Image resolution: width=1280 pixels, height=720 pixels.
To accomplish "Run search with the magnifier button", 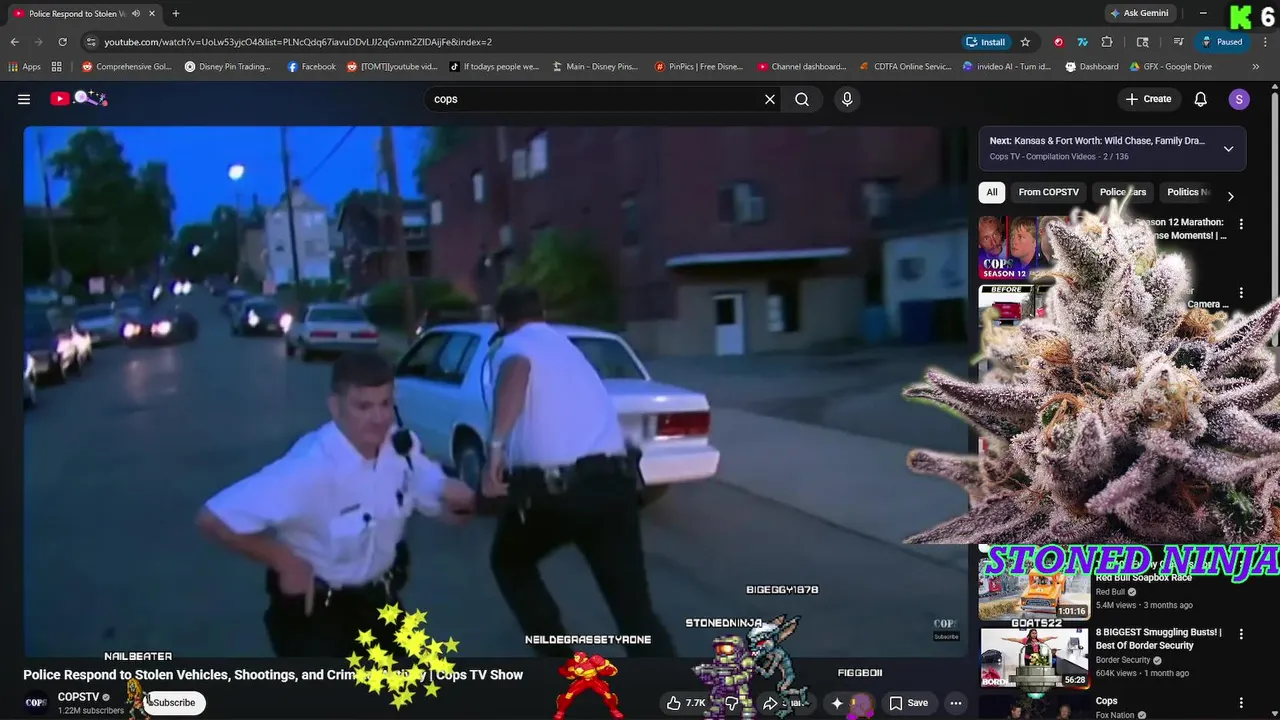I will pyautogui.click(x=802, y=99).
